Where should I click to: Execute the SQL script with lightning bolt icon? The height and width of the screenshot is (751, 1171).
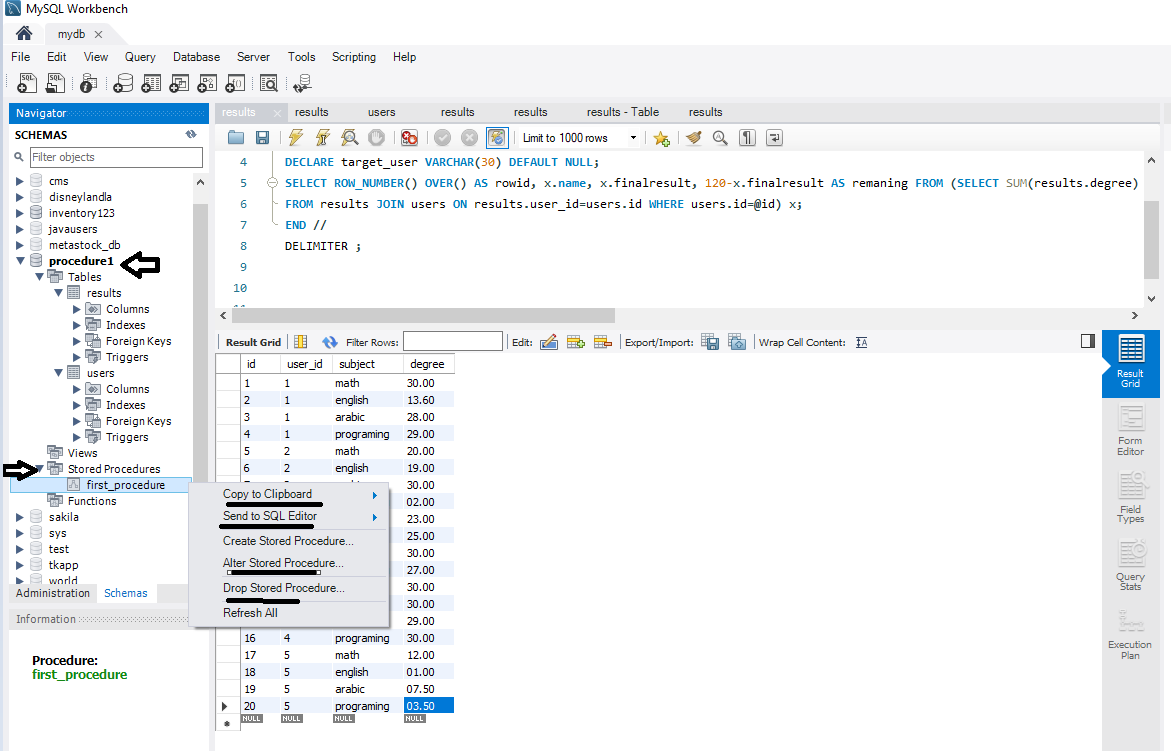(x=296, y=138)
